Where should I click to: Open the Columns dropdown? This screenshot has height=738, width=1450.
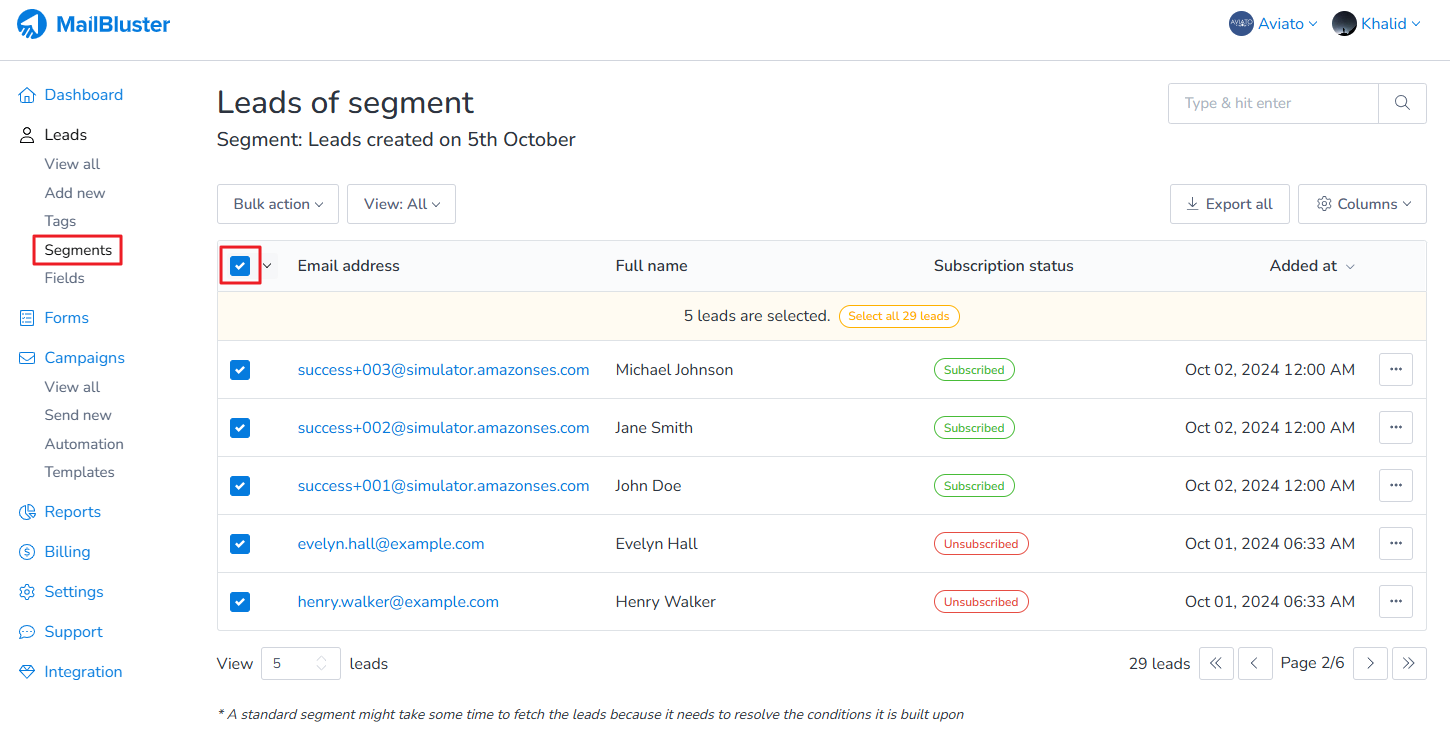(x=1362, y=204)
